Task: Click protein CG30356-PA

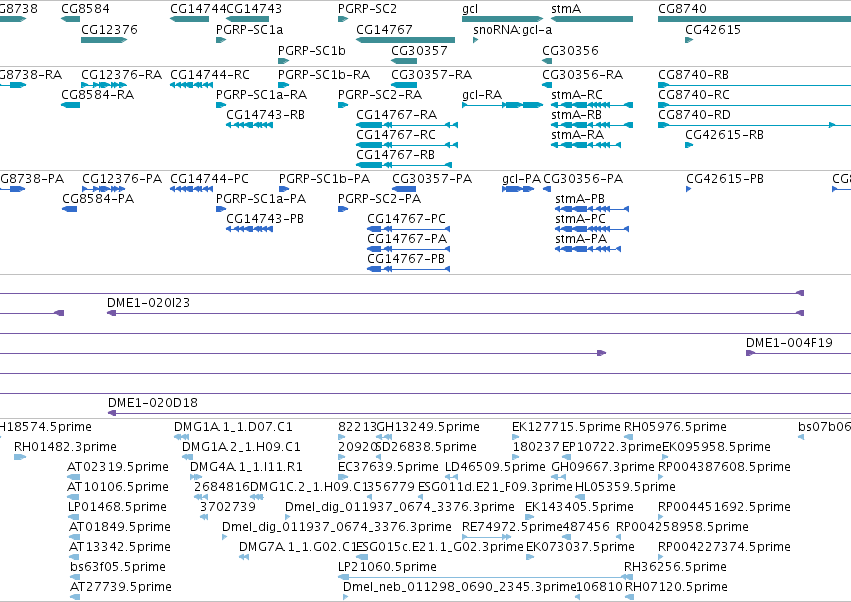Action: coord(583,179)
